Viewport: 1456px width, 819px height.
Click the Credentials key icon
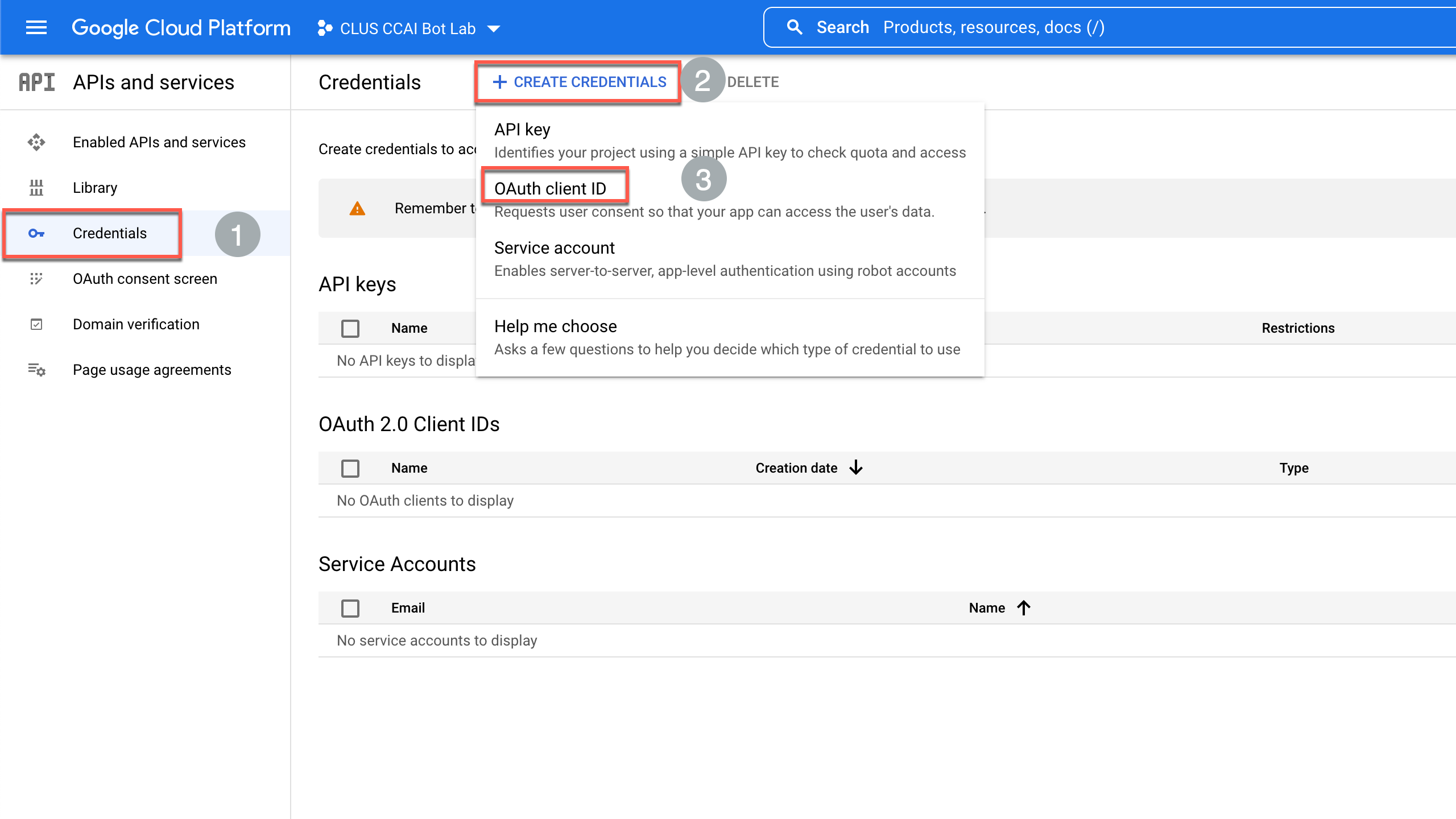[x=36, y=233]
